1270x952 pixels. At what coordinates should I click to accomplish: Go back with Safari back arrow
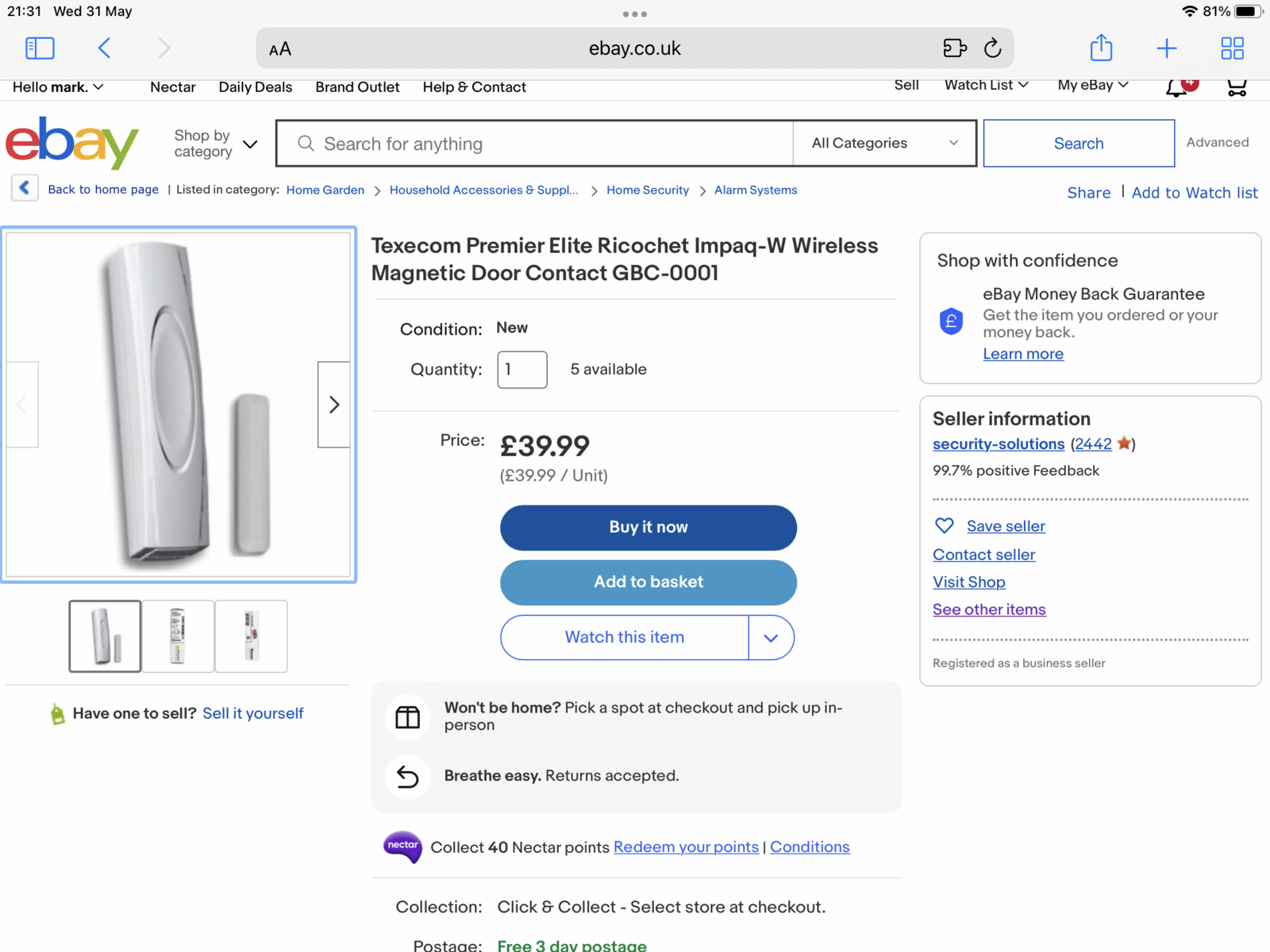point(105,48)
